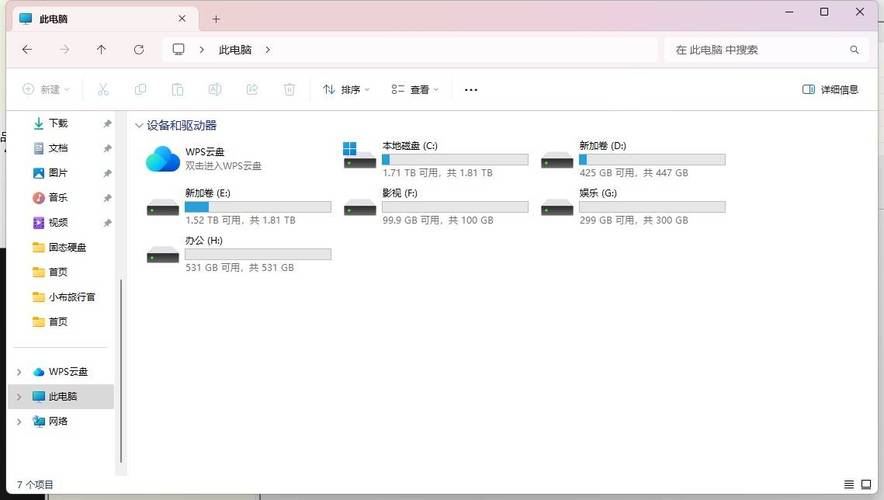Click the Copy toolbar icon
The image size is (884, 500).
point(140,89)
